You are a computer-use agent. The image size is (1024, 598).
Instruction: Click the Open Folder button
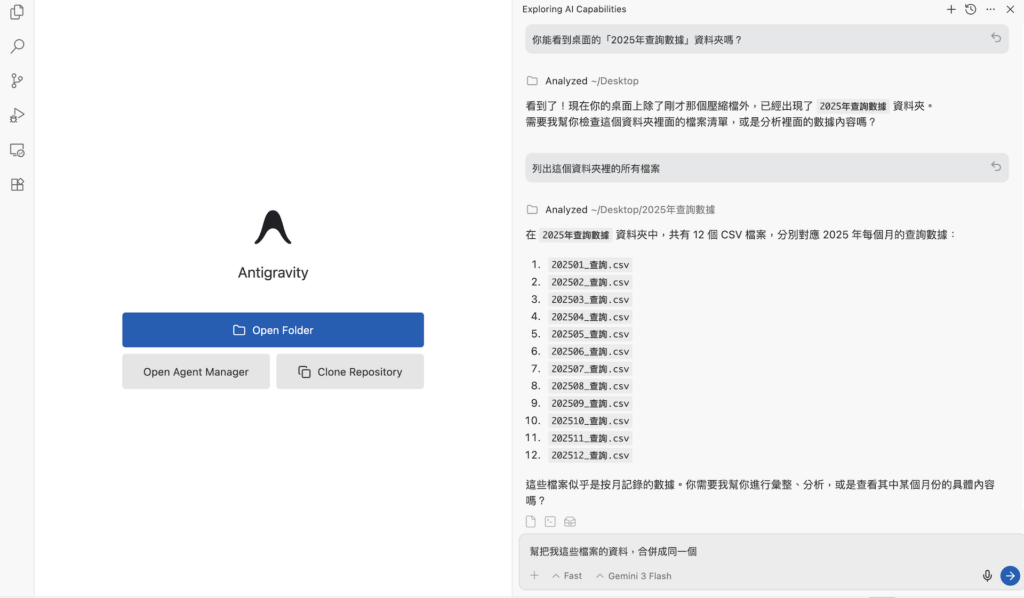(x=273, y=330)
